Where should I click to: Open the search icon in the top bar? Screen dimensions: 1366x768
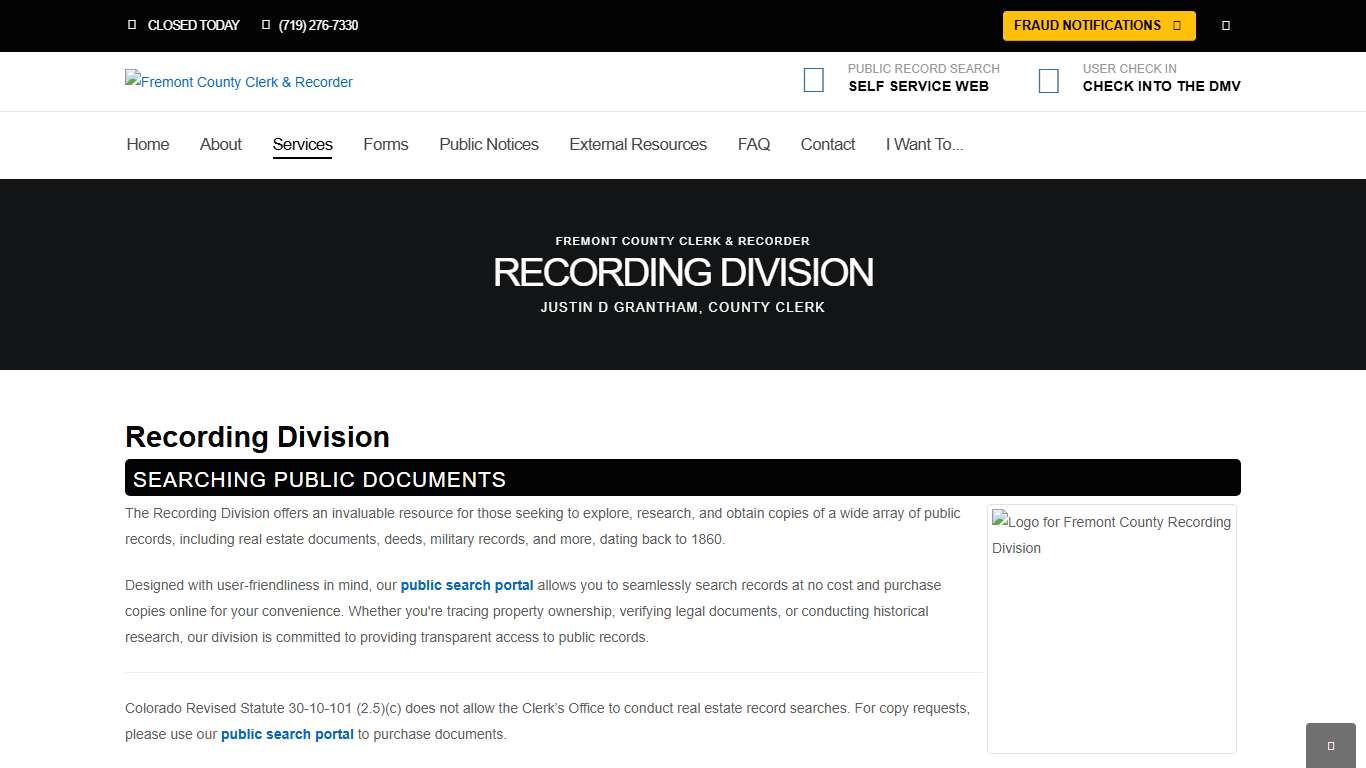click(x=1226, y=25)
